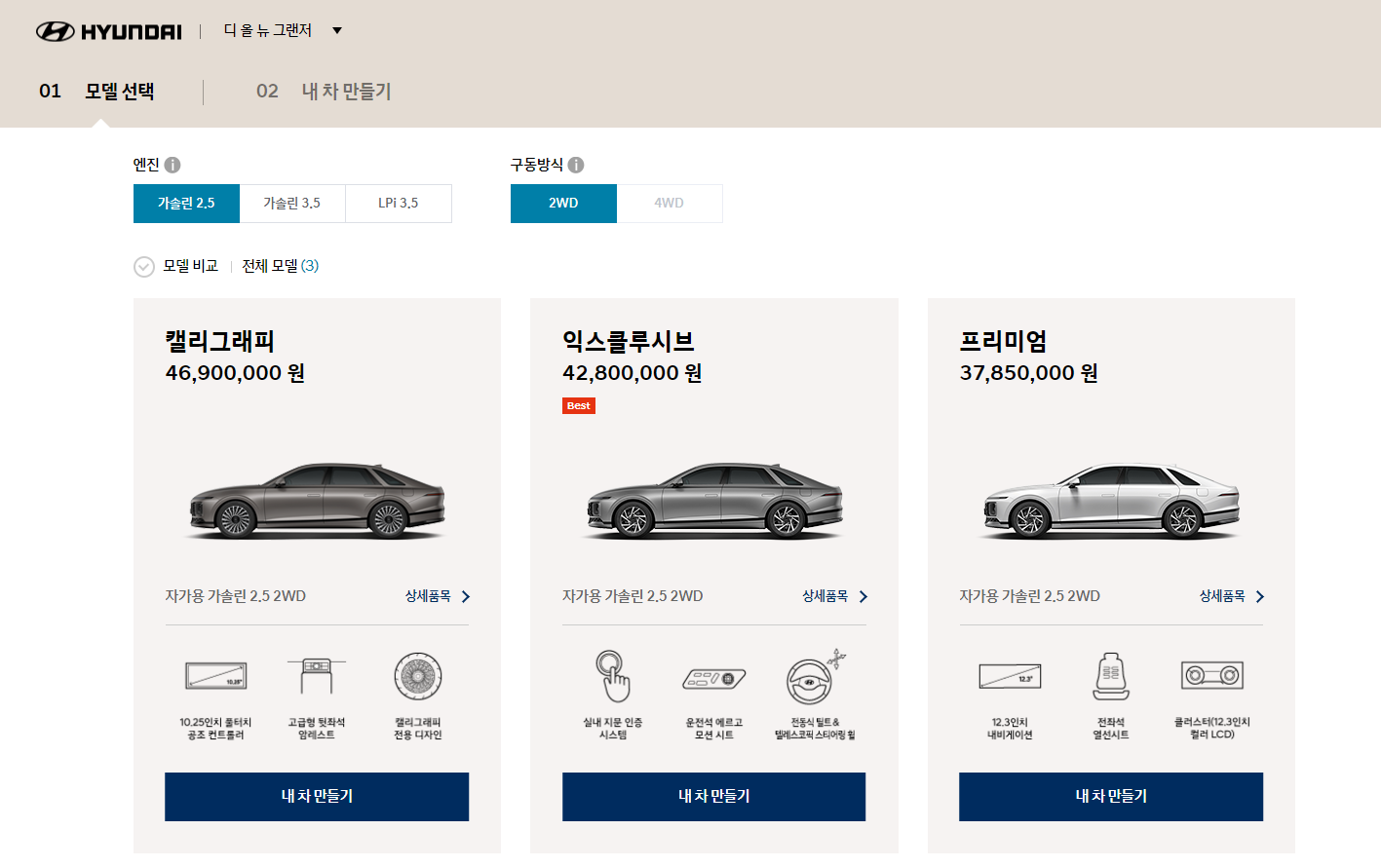Click the 전좌석 열선시트 icon
This screenshot has height=868, width=1381.
(x=1111, y=676)
